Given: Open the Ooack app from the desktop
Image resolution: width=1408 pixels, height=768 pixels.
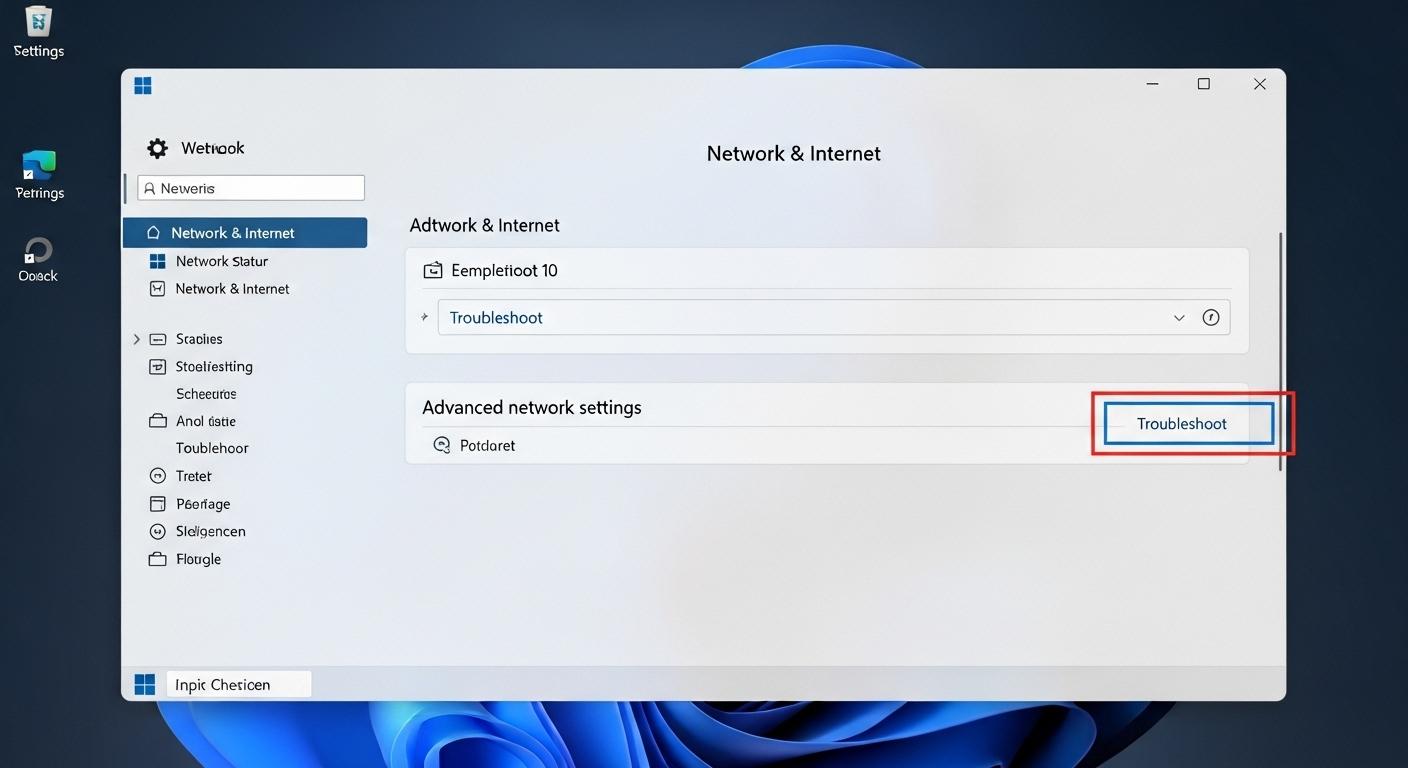Looking at the screenshot, I should coord(37,248).
